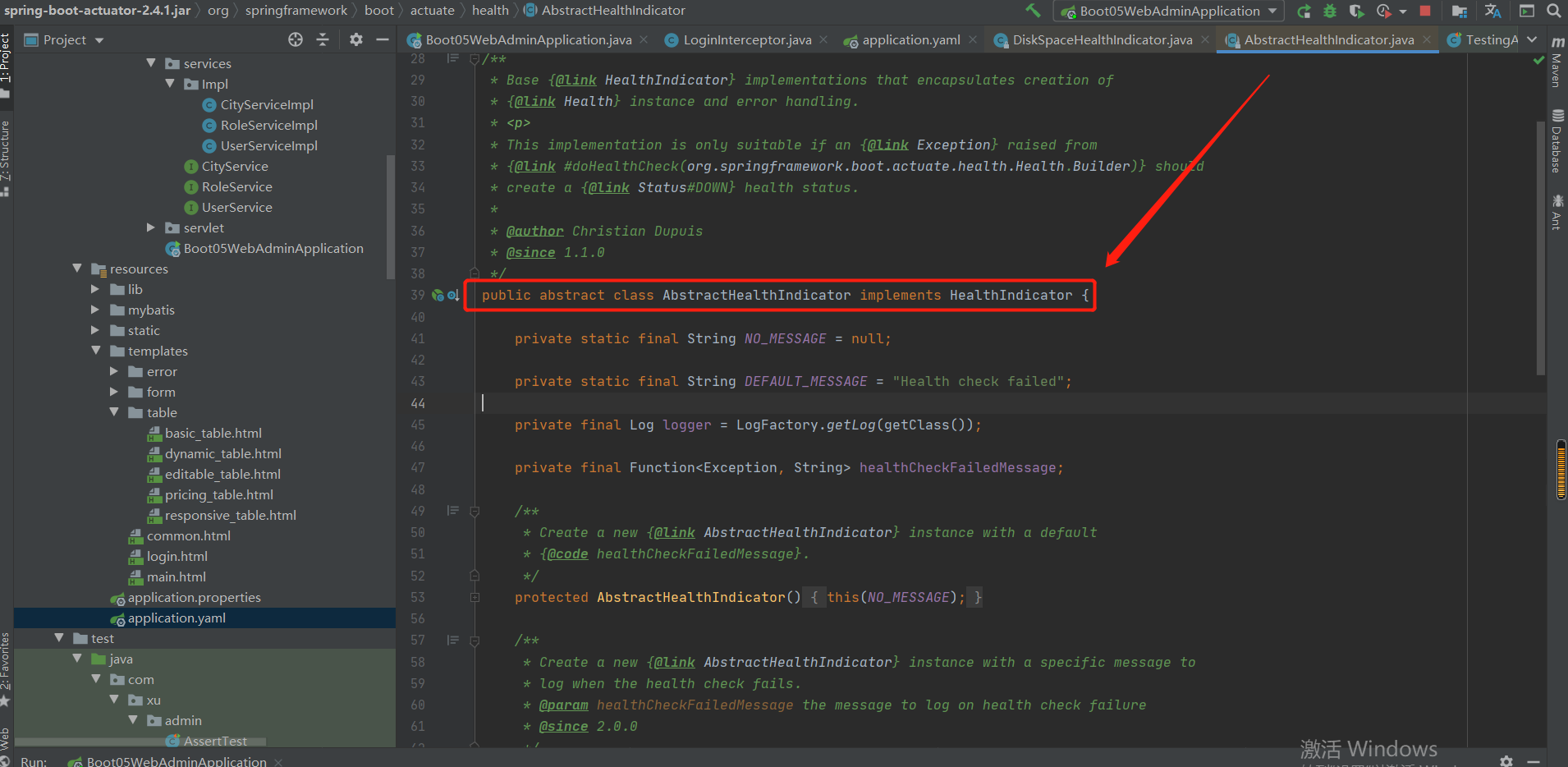Click the @author tag link on line 36

535,231
